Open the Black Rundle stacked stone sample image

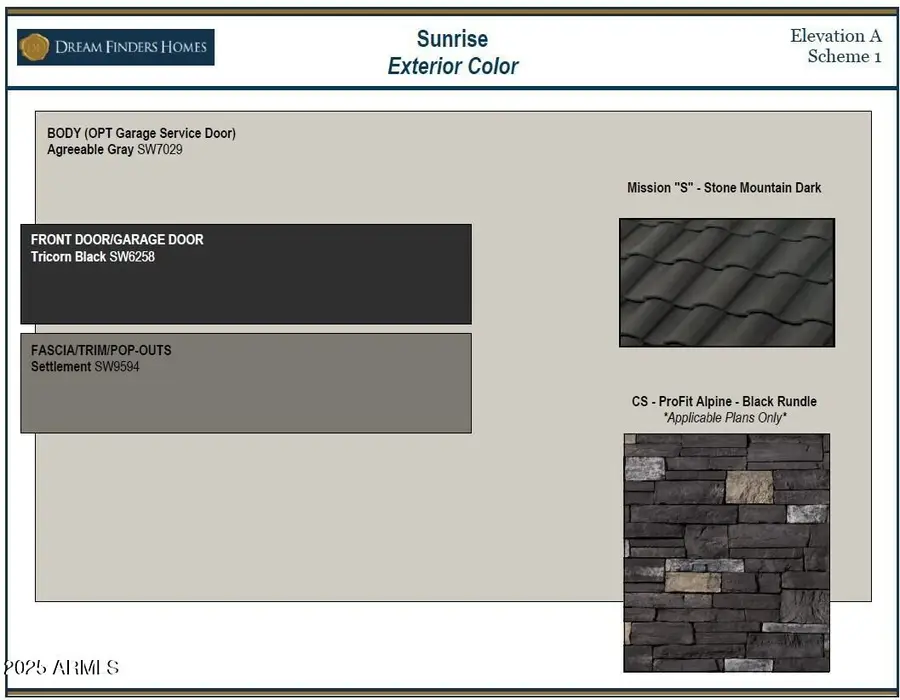pos(727,553)
